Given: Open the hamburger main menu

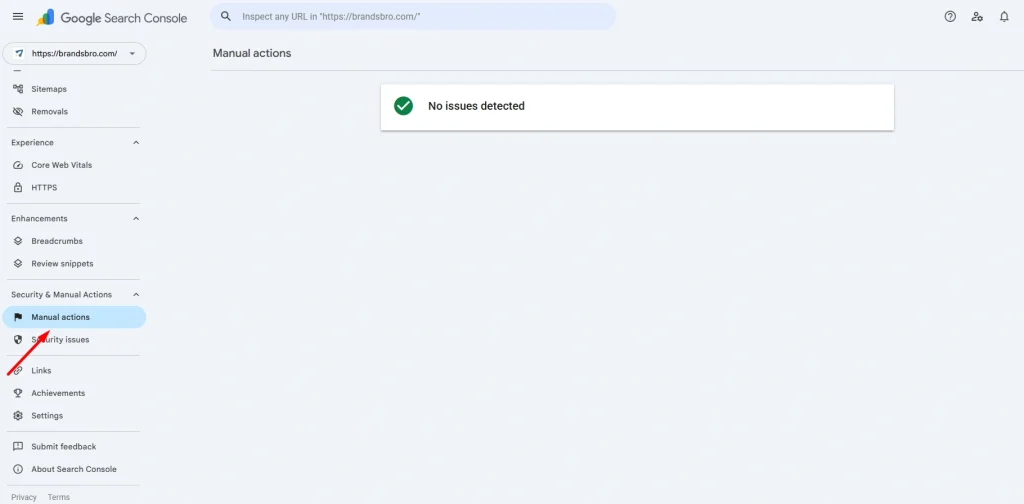Looking at the screenshot, I should click(x=18, y=17).
